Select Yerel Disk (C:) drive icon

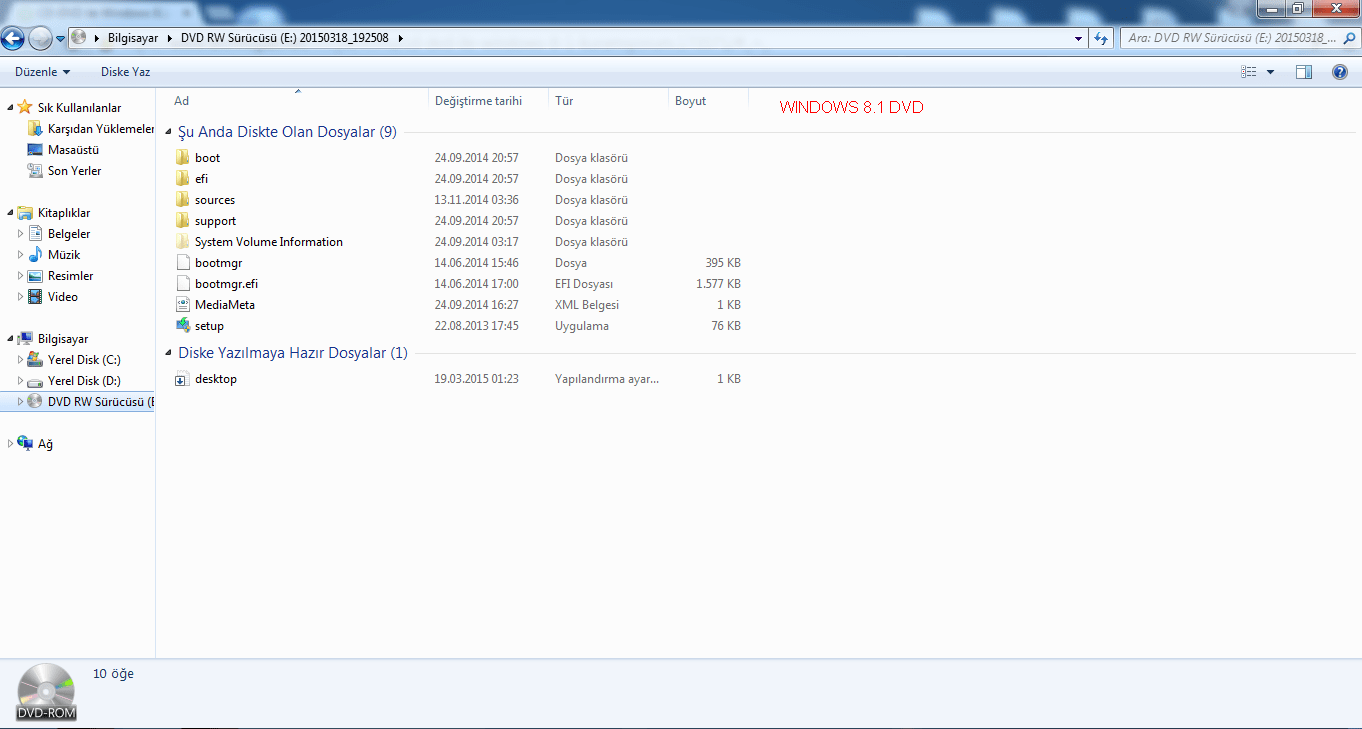point(36,360)
